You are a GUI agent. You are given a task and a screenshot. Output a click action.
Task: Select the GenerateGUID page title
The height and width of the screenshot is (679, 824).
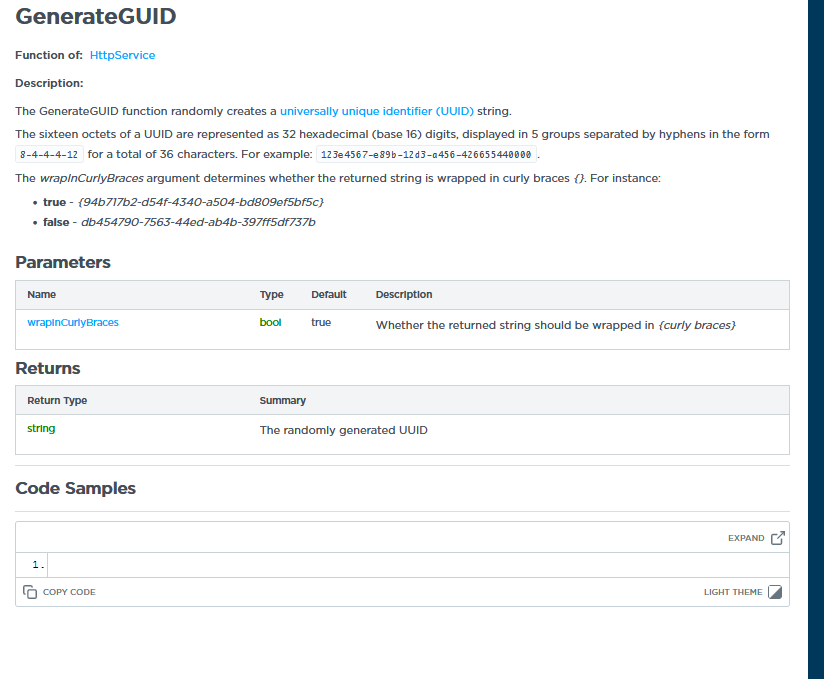click(96, 17)
